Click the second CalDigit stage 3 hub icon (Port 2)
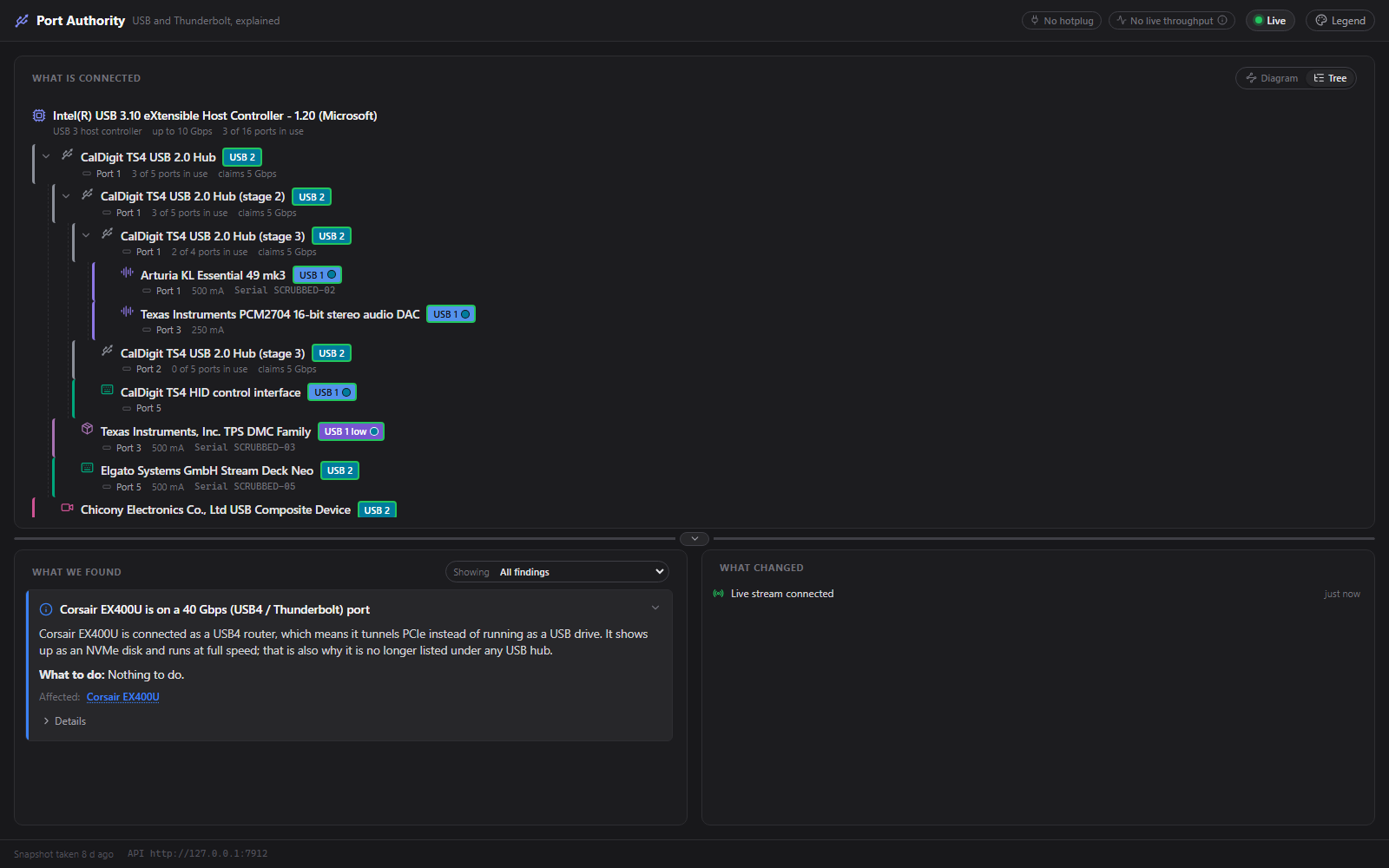 107,351
